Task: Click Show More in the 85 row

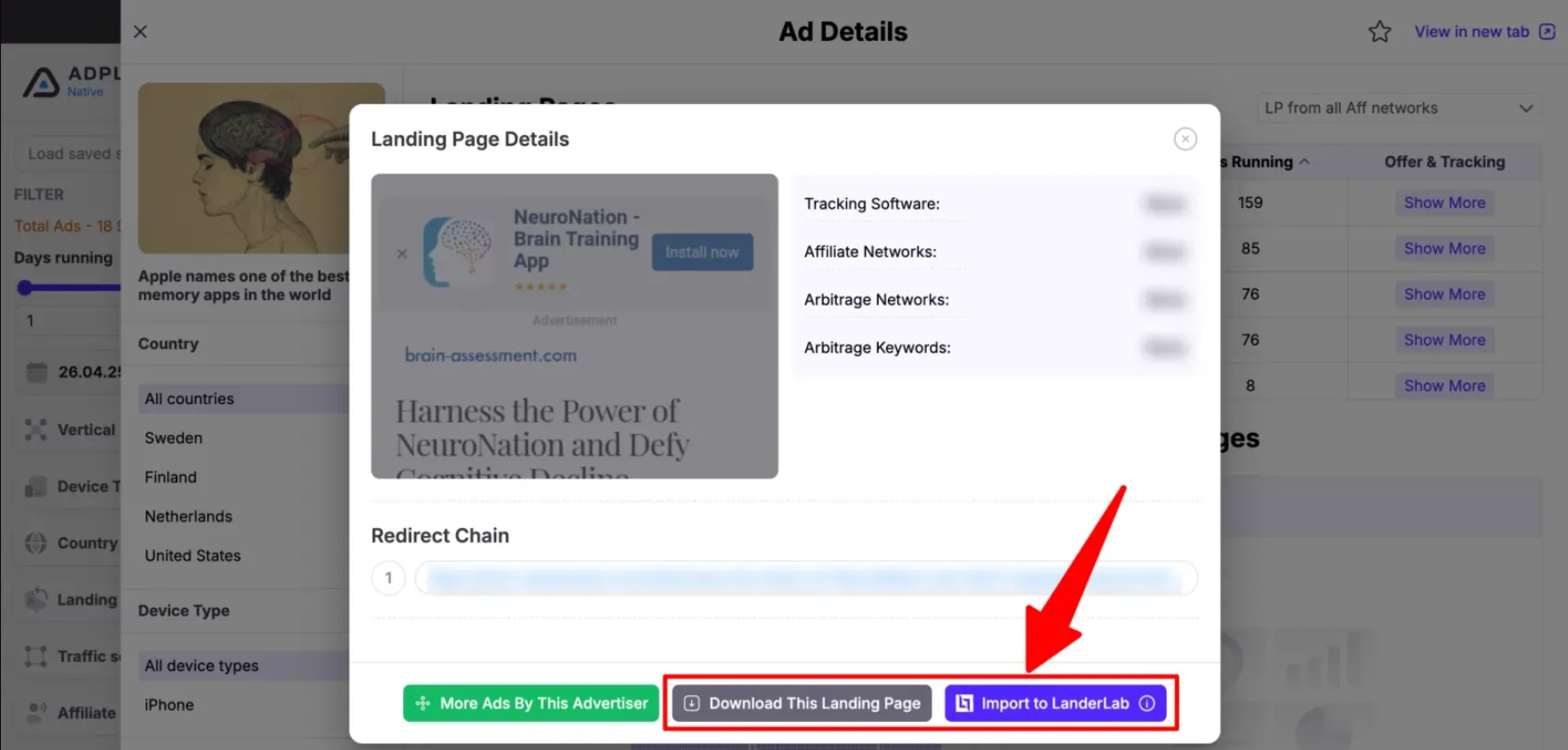Action: 1444,248
